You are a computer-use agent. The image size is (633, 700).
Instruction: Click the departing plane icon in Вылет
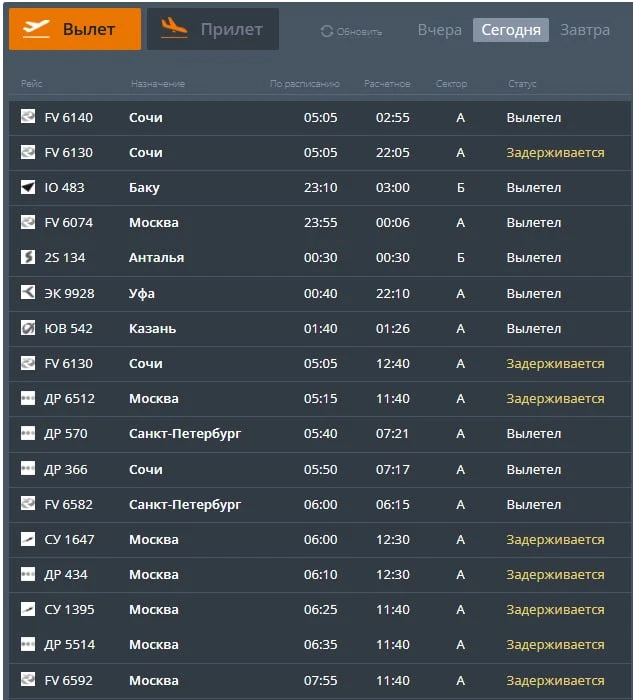(36, 29)
